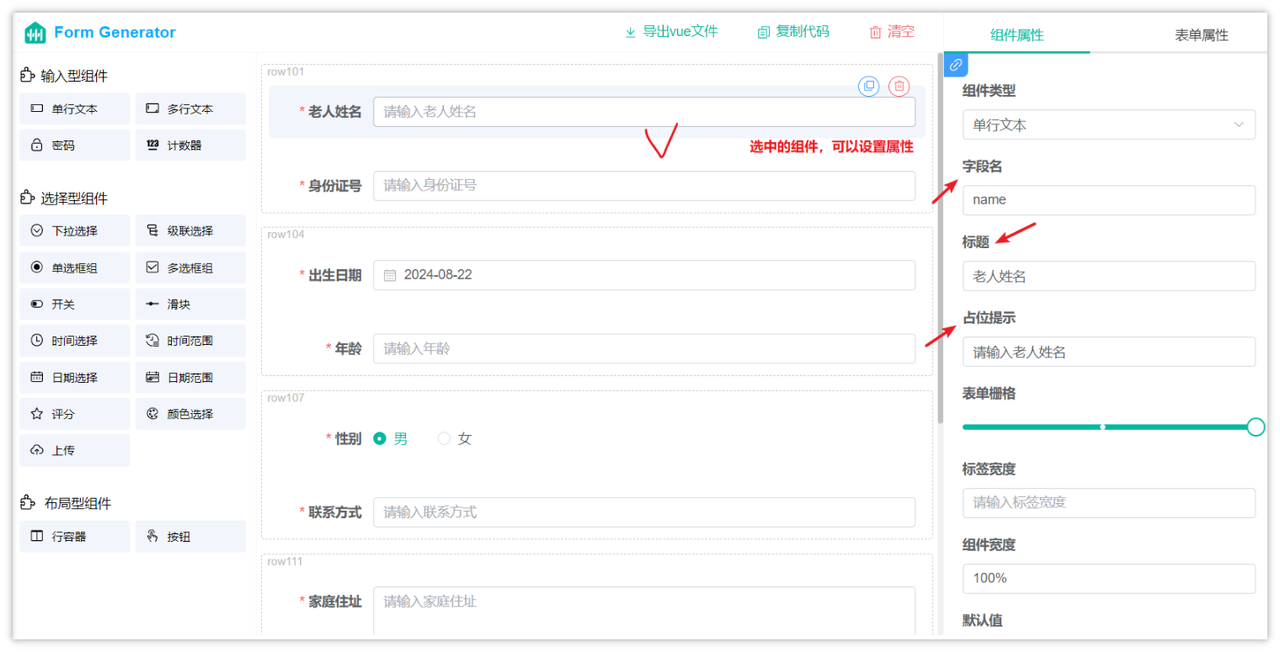Image resolution: width=1280 pixels, height=652 pixels.
Task: Add a 上传 upload component
Action: pos(75,450)
